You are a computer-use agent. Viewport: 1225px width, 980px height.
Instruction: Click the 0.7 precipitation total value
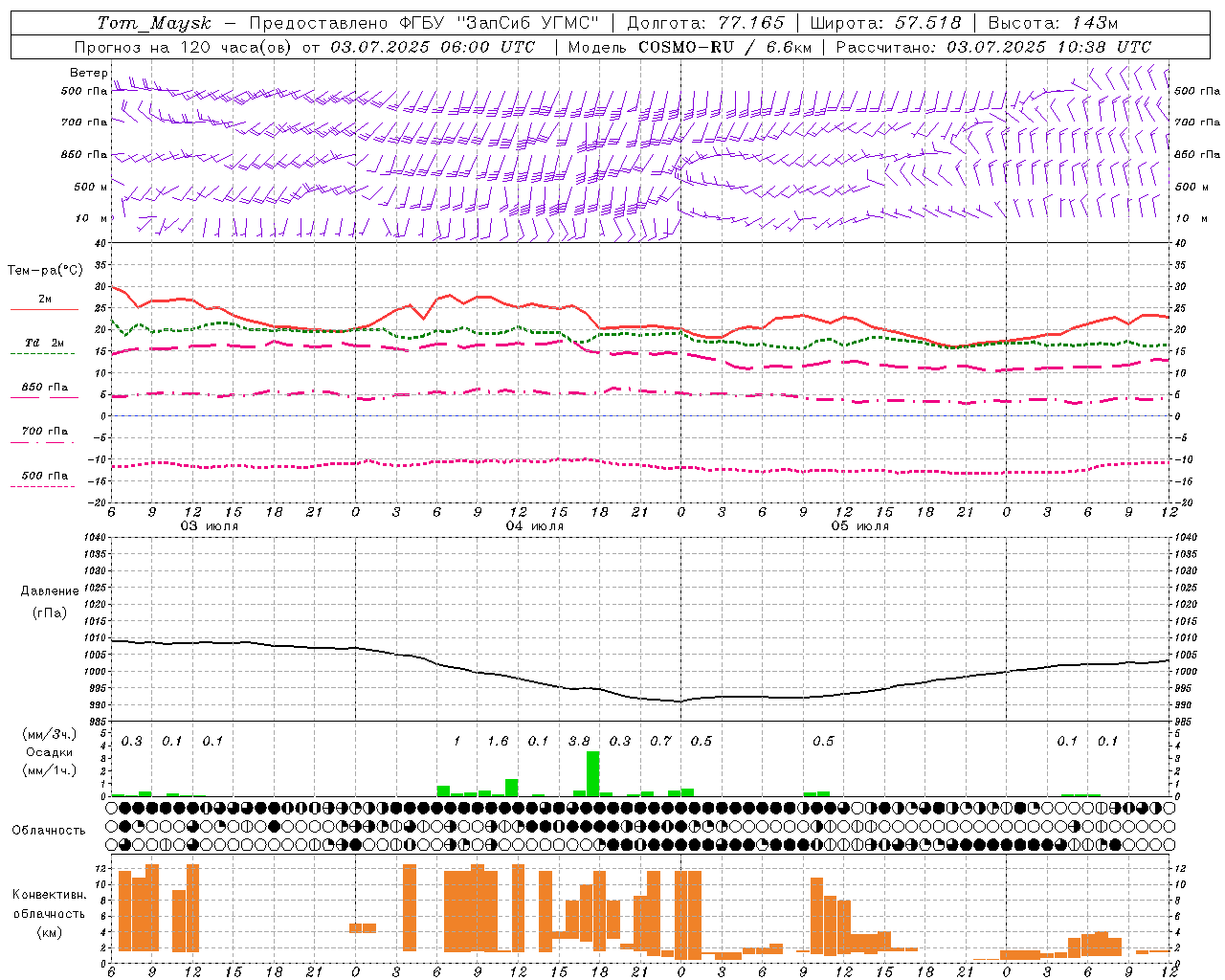click(x=660, y=741)
